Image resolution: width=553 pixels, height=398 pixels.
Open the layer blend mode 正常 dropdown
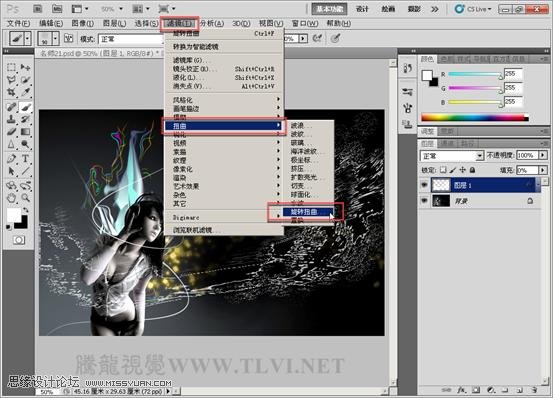pyautogui.click(x=451, y=155)
